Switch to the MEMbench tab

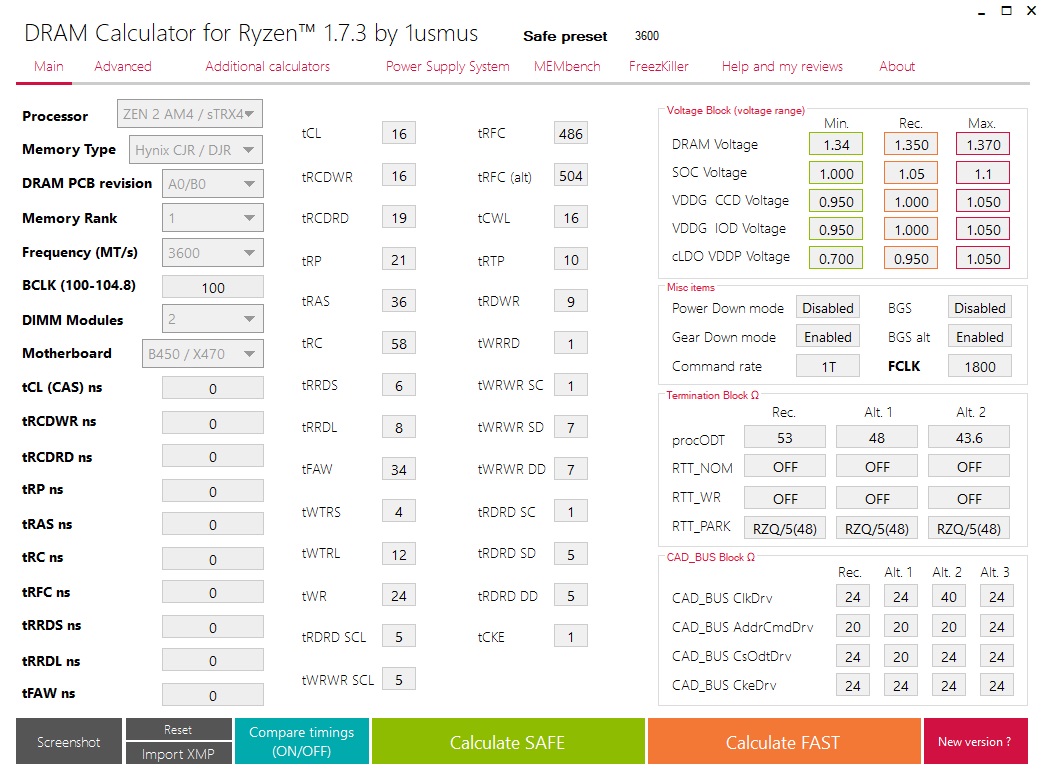(567, 66)
